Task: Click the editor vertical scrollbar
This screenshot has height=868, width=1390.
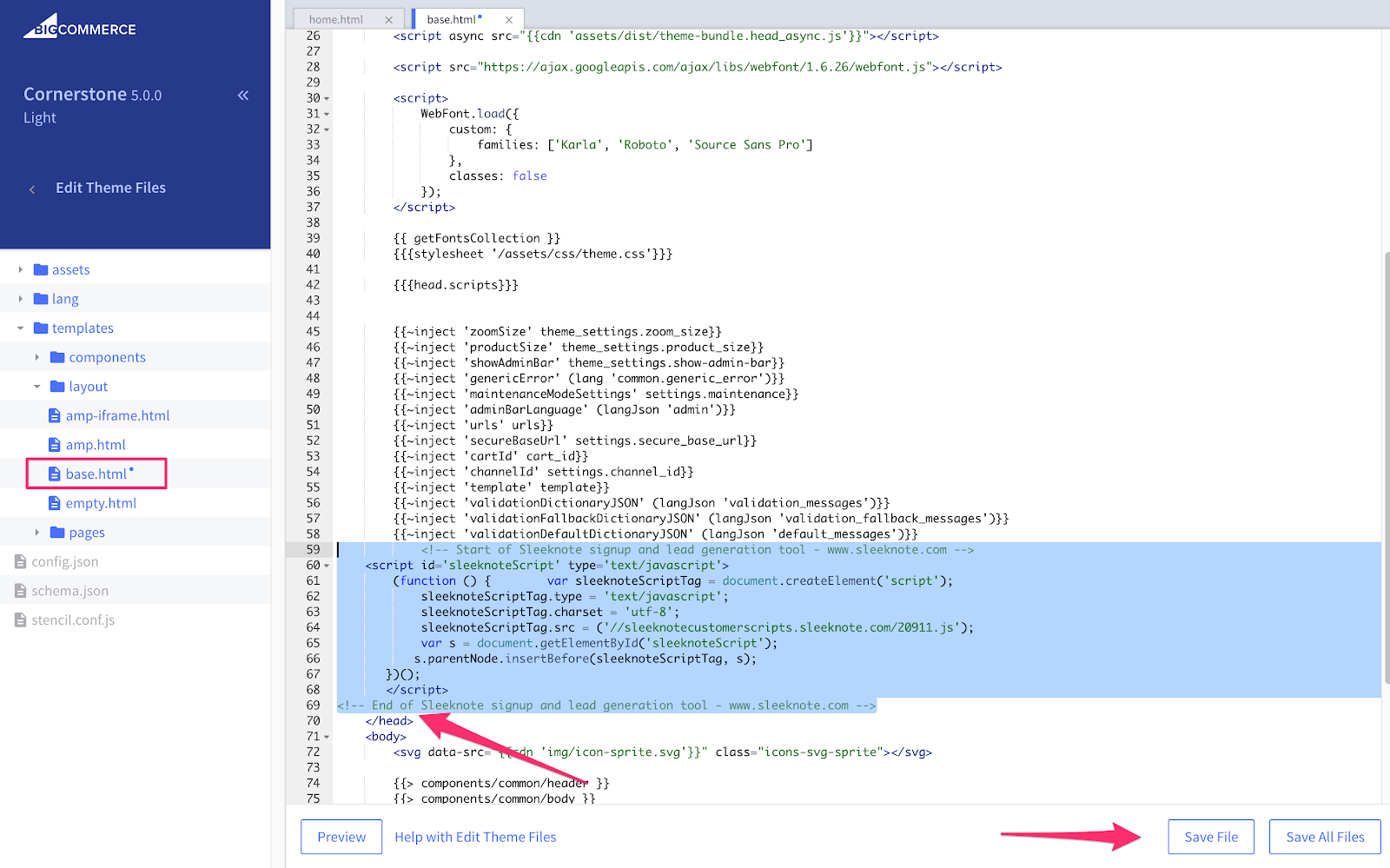Action: (1386, 467)
